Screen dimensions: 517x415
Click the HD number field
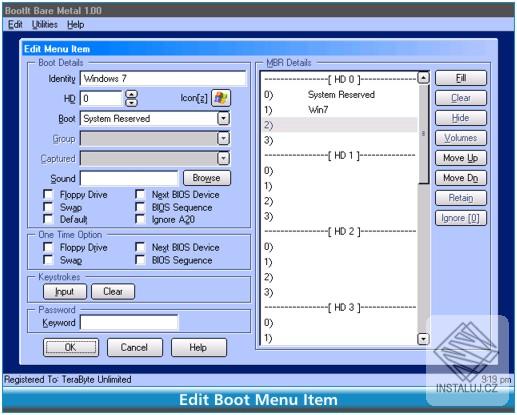(101, 98)
